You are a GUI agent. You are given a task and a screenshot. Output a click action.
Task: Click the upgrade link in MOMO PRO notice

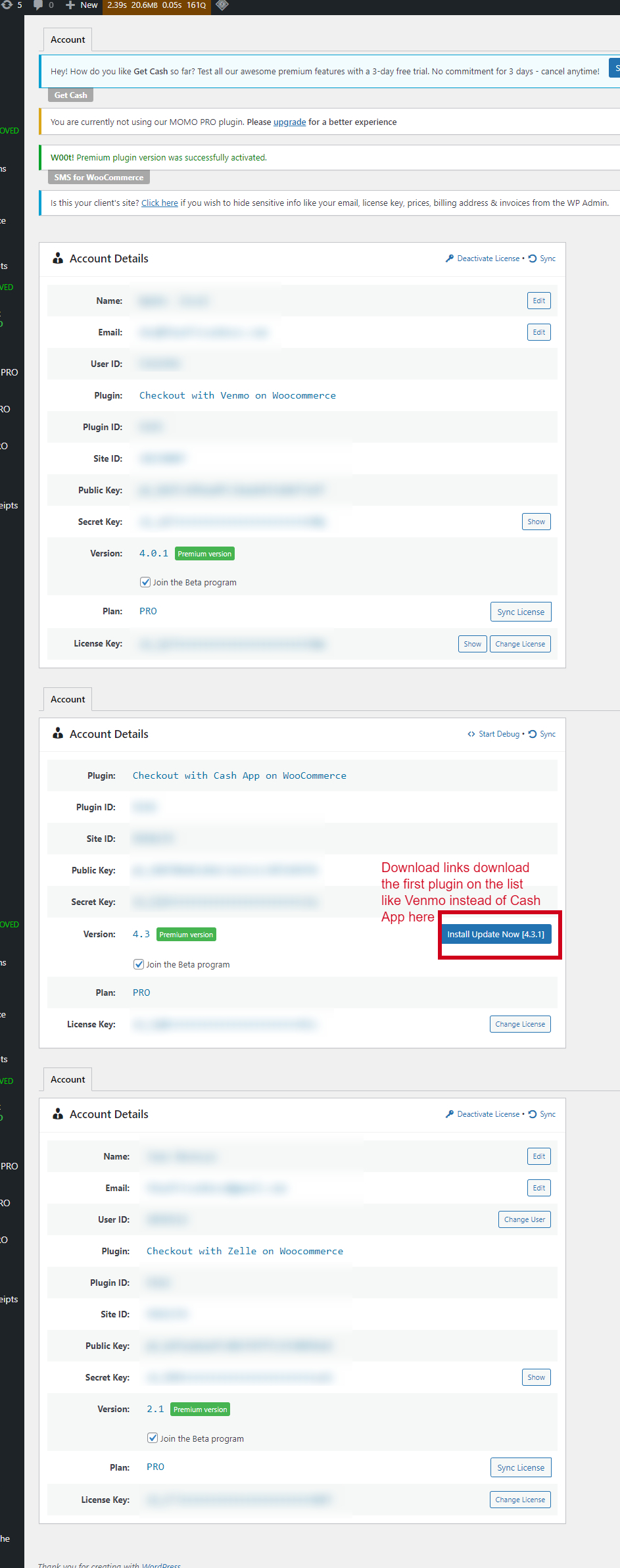[x=289, y=122]
